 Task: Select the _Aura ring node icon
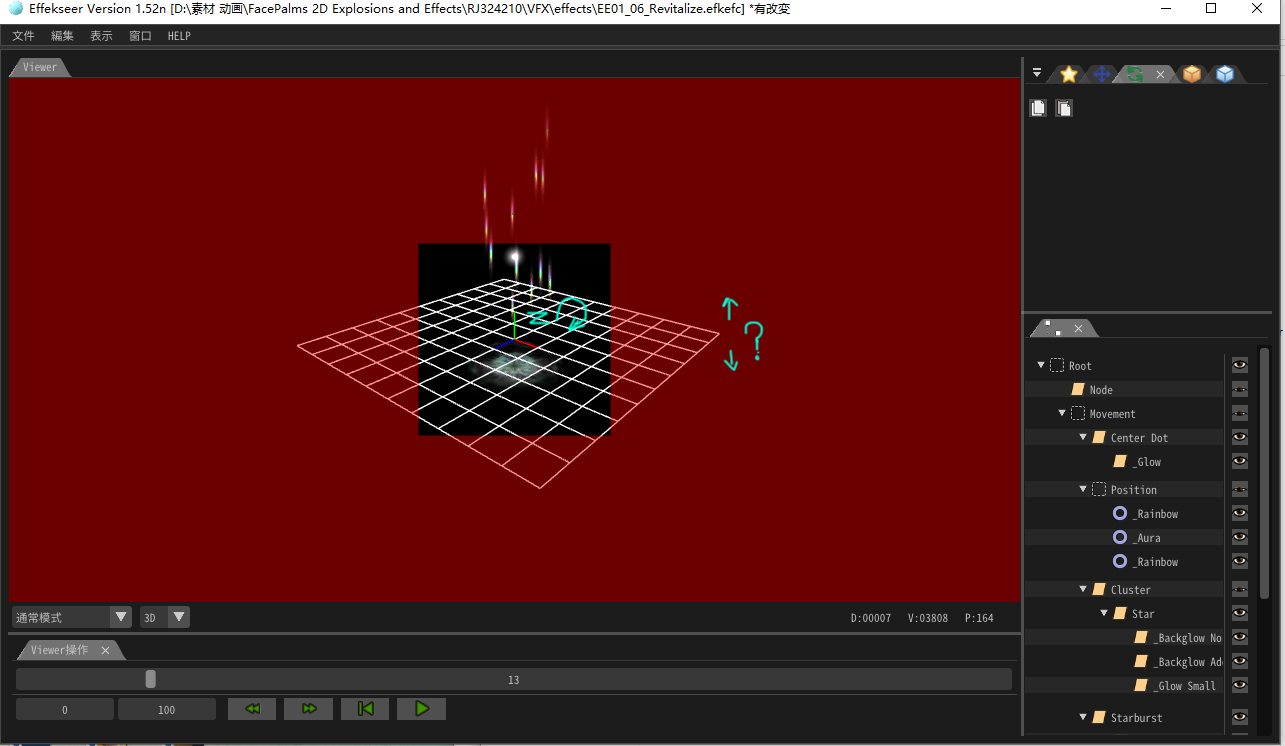(x=1120, y=538)
